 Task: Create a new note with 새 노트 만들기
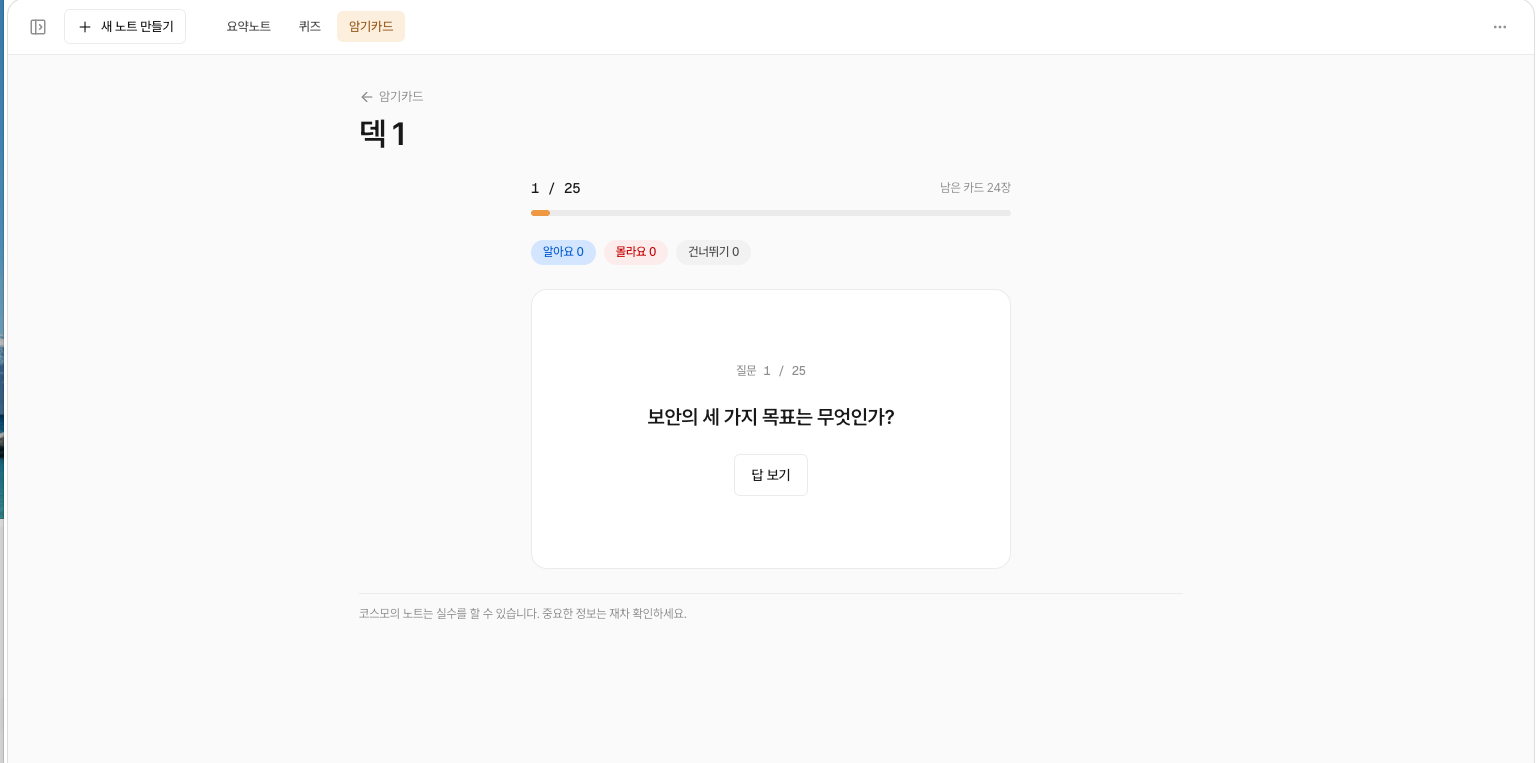click(125, 27)
